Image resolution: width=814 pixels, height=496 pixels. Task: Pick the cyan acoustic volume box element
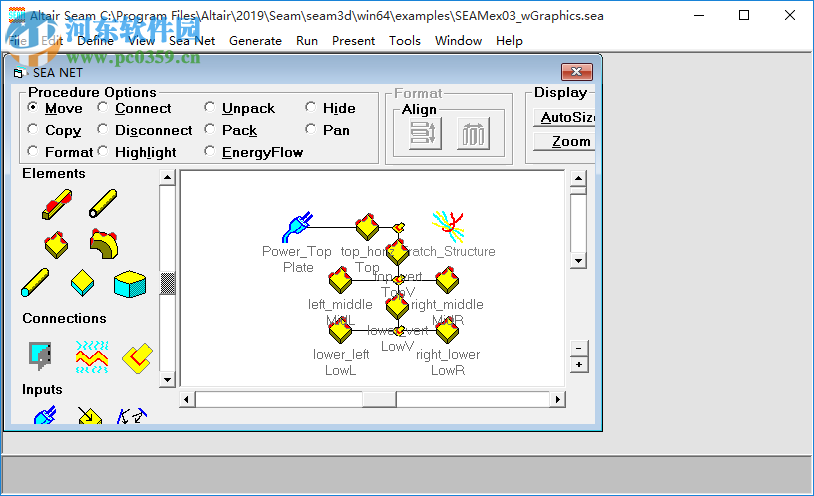[x=130, y=284]
